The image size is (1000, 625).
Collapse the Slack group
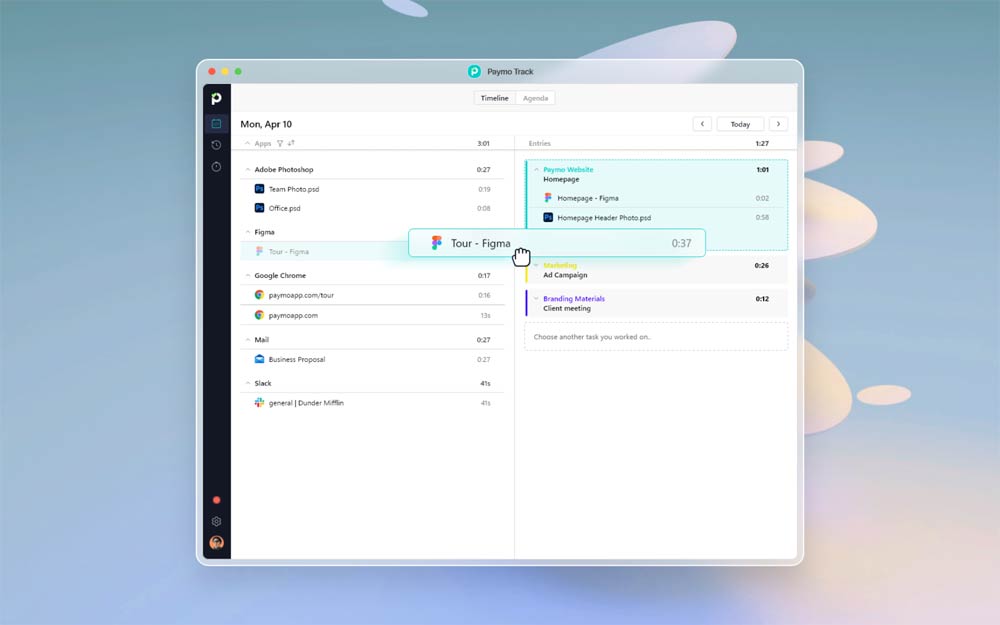pos(247,383)
